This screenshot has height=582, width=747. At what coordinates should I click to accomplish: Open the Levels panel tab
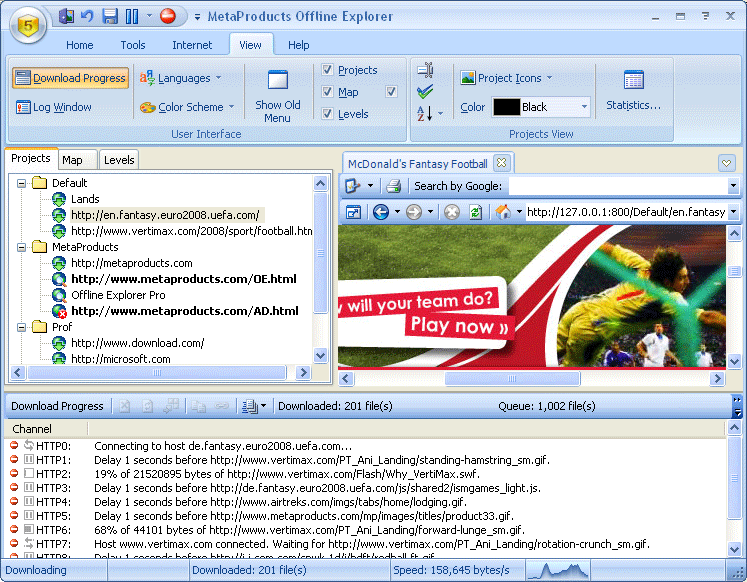pos(118,160)
